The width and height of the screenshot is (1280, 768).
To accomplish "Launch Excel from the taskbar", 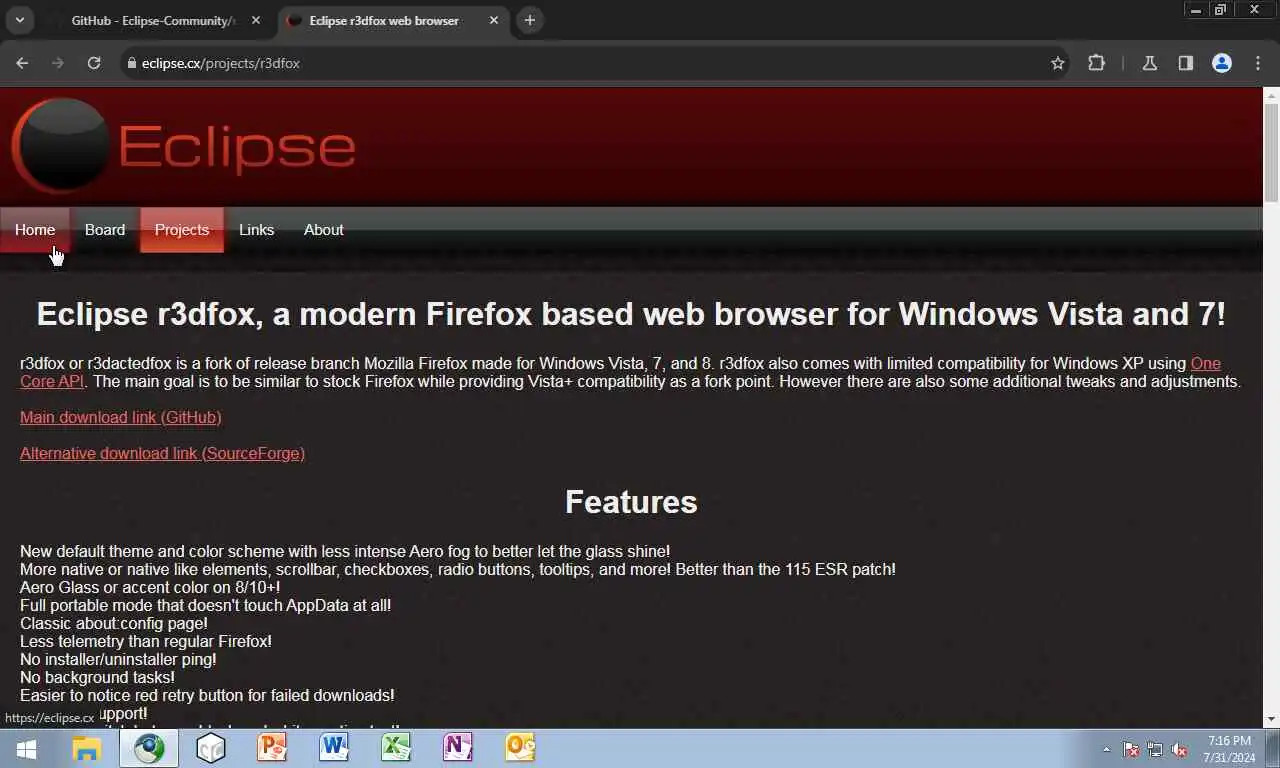I will pyautogui.click(x=396, y=748).
